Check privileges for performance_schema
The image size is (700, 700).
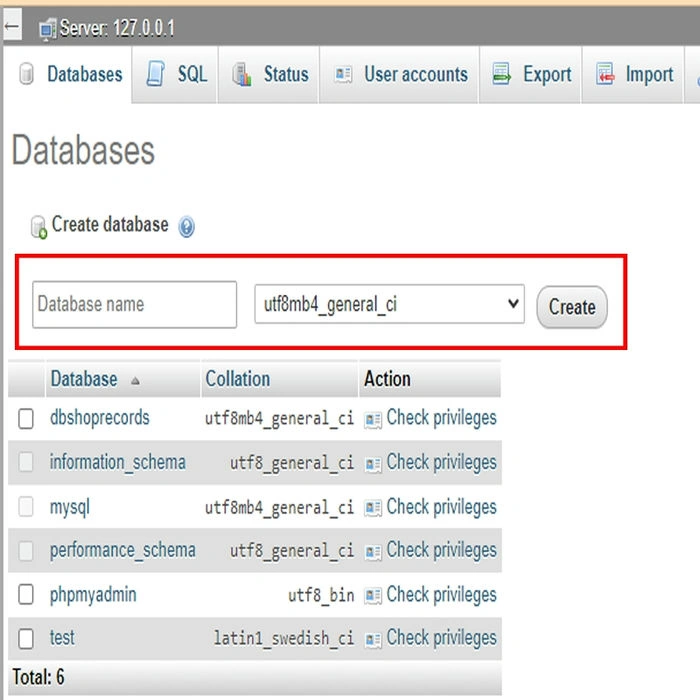click(441, 550)
